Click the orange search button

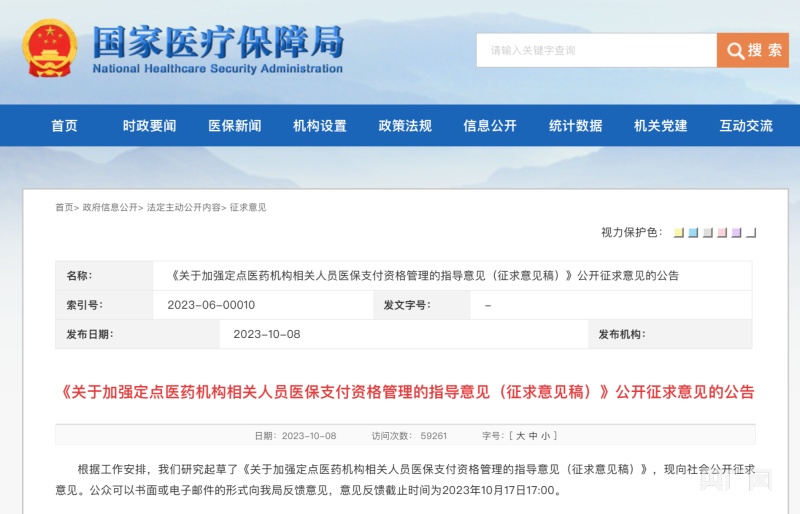(753, 50)
